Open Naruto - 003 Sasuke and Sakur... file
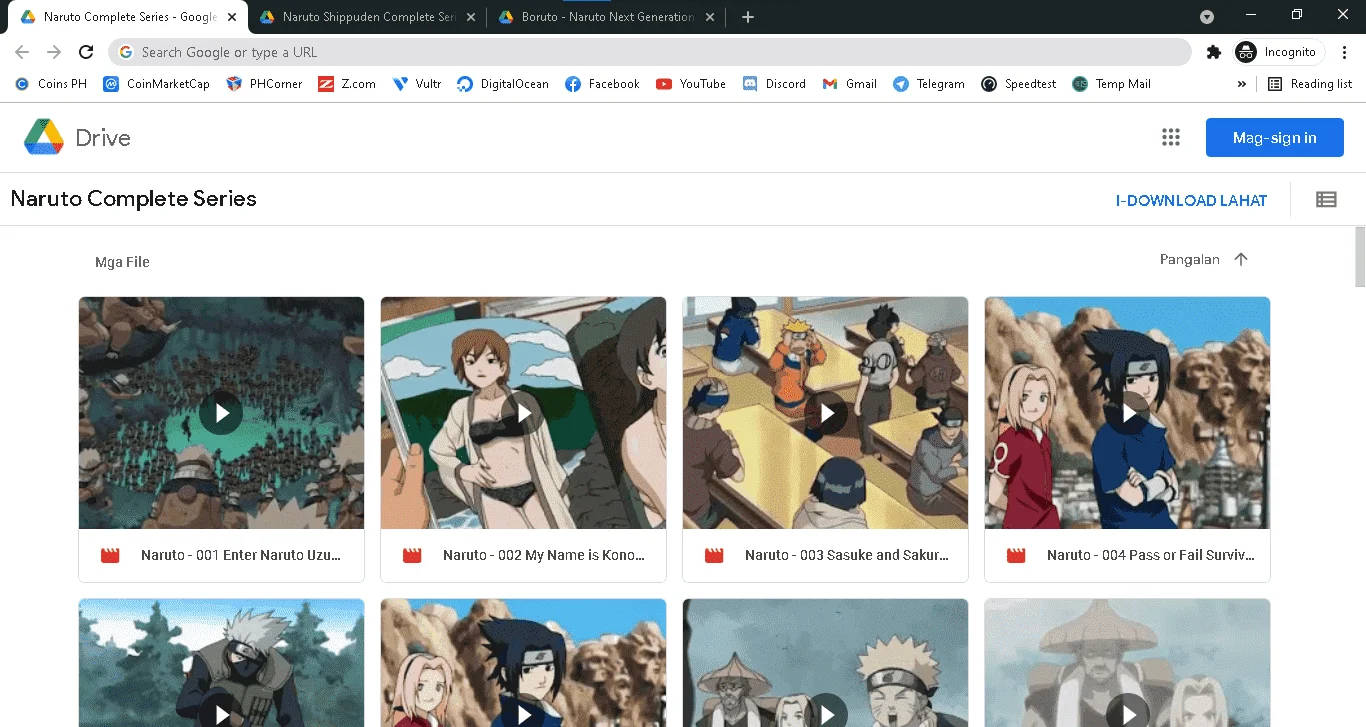Screen dimensions: 1366x727 (825, 439)
